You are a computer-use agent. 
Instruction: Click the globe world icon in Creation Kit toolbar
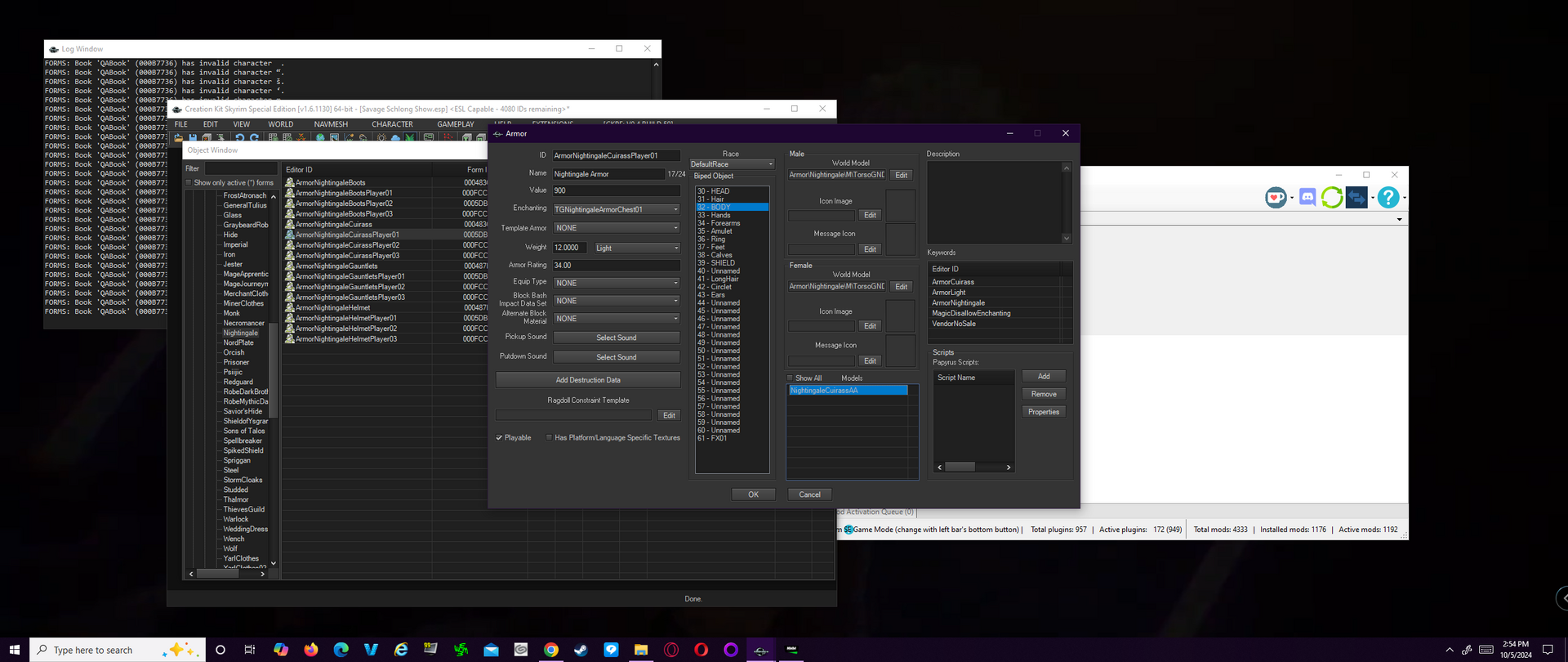click(320, 137)
